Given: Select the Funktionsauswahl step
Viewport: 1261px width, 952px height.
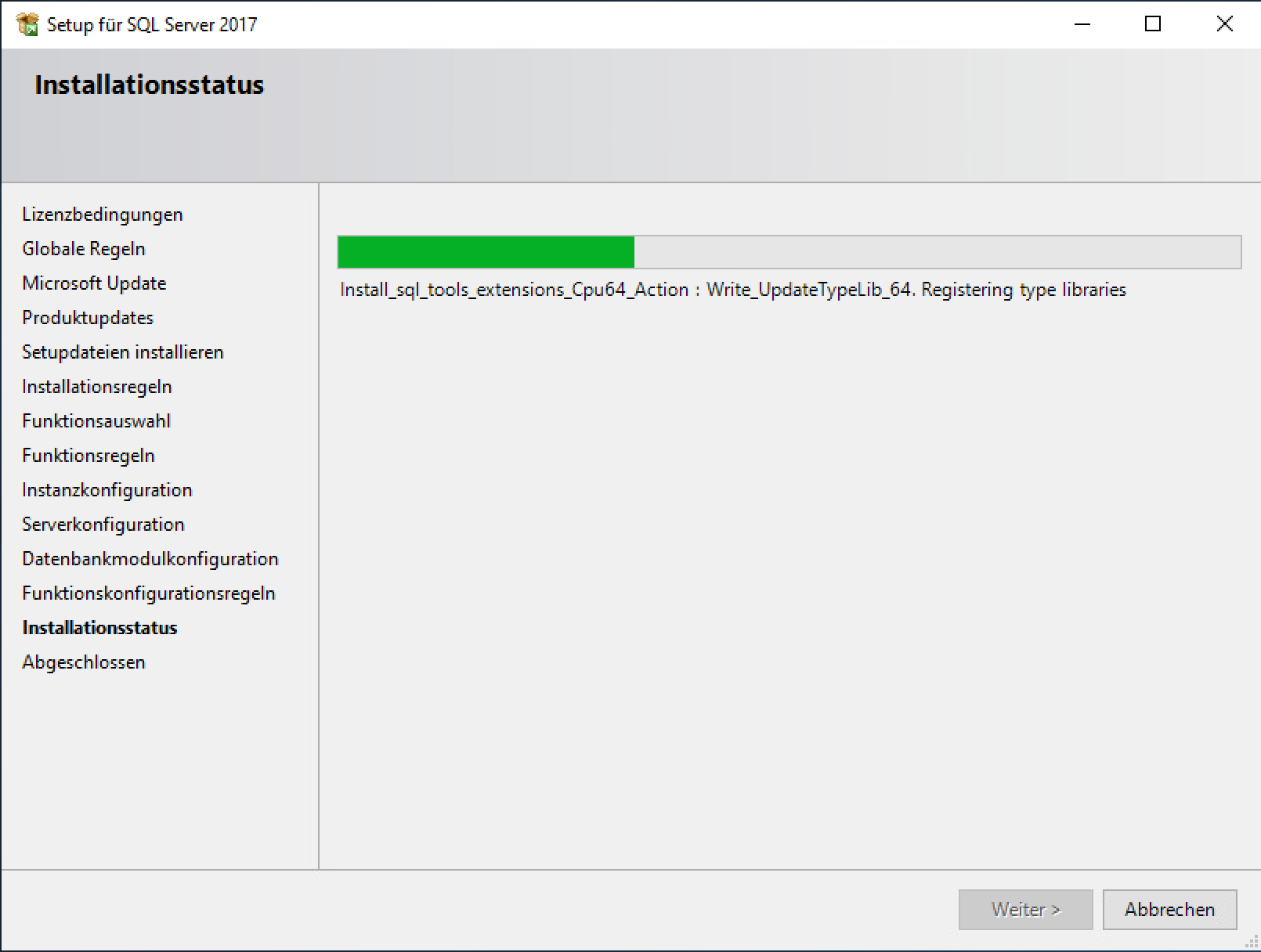Looking at the screenshot, I should (x=96, y=421).
